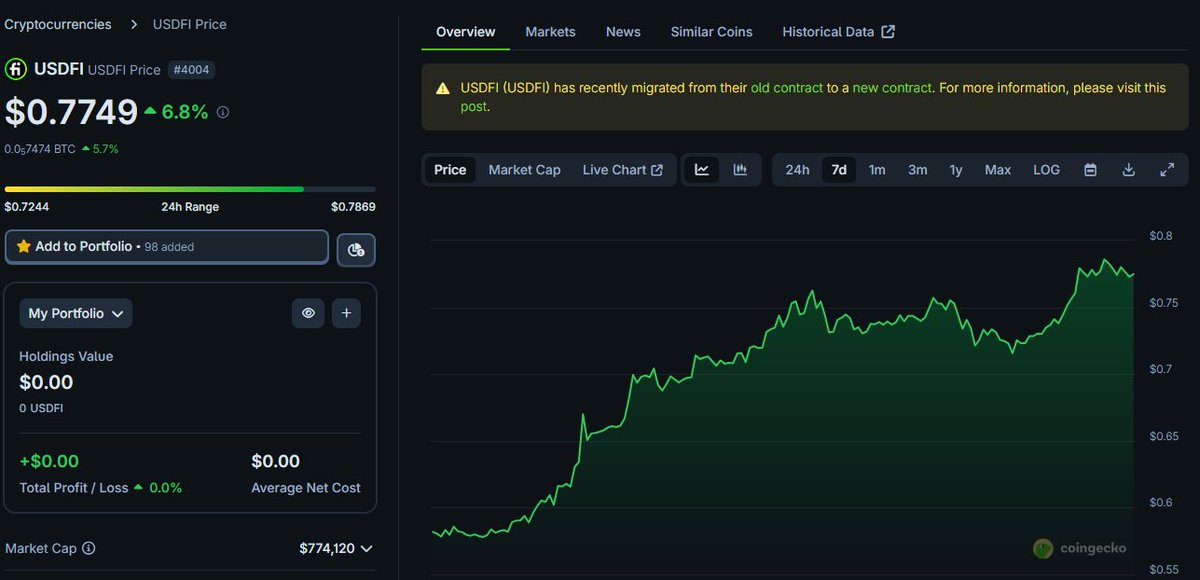Toggle holdings visibility eye icon
Screen dimensions: 1200x580
tap(308, 313)
